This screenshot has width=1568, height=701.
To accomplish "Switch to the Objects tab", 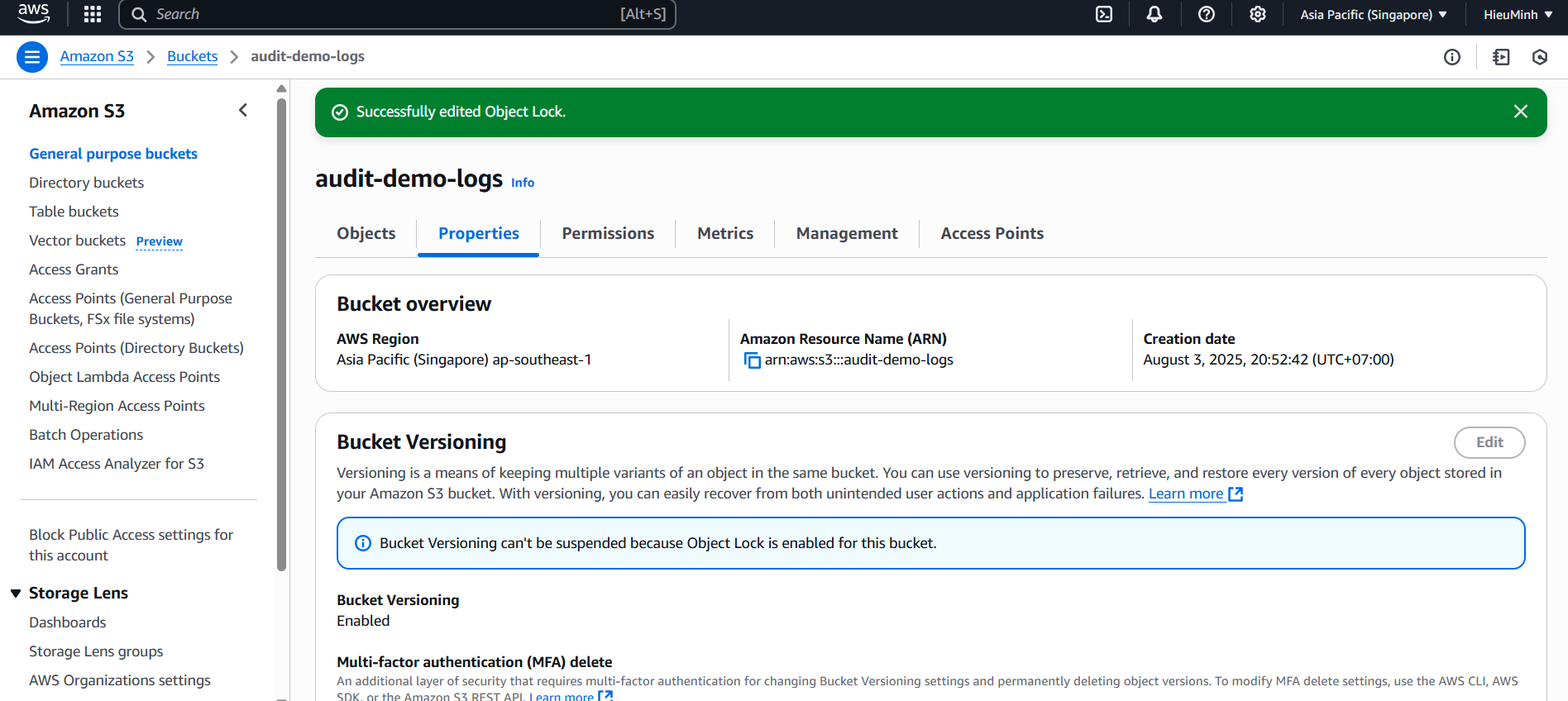I will click(366, 233).
